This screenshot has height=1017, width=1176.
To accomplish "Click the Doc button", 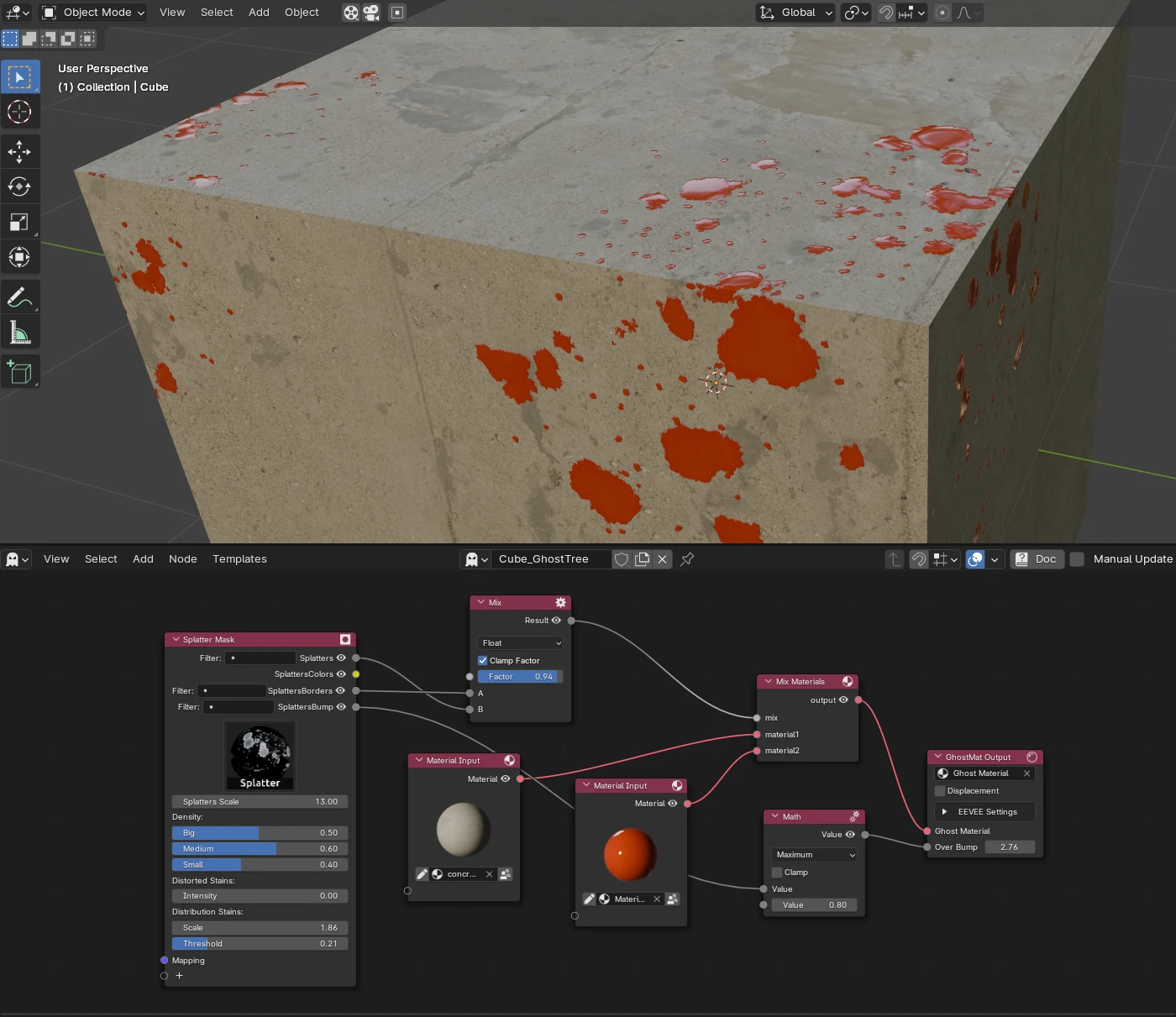I will tap(1037, 559).
